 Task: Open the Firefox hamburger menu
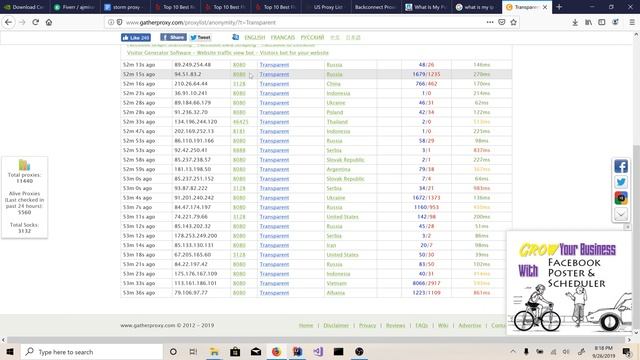(x=632, y=22)
